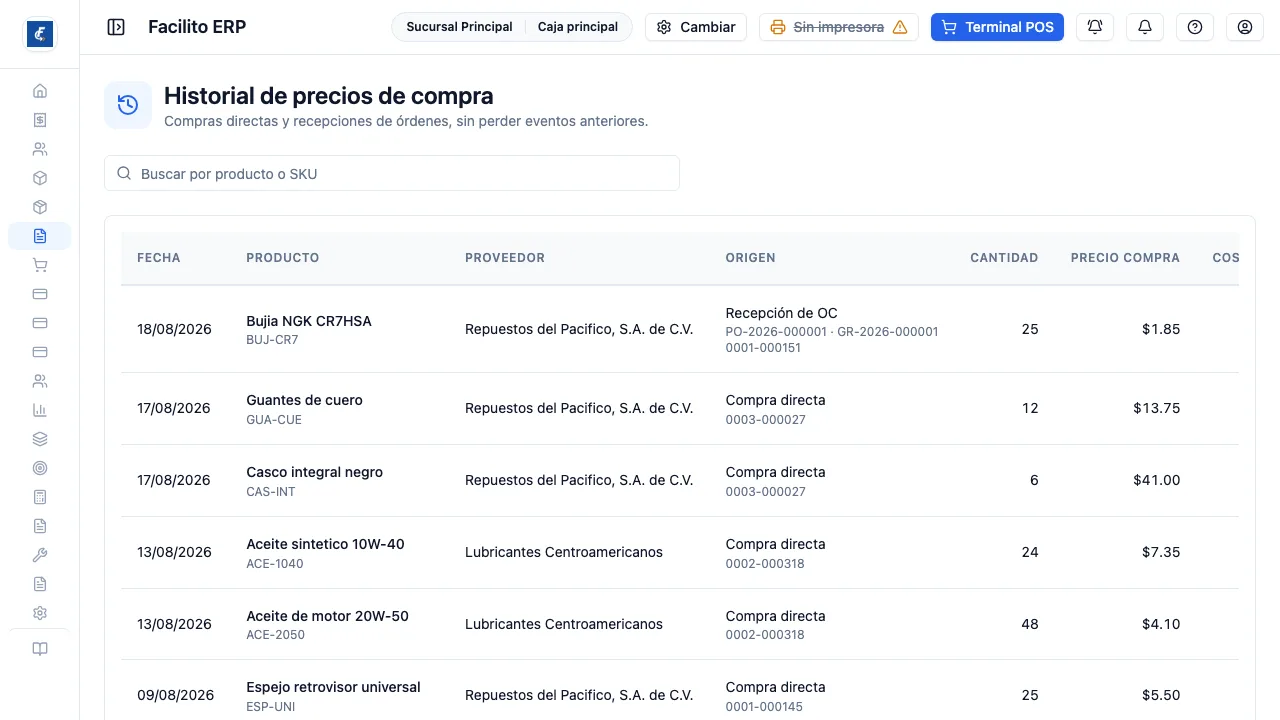
Task: Click the PRECIO COMPRA column header
Action: 1125,258
